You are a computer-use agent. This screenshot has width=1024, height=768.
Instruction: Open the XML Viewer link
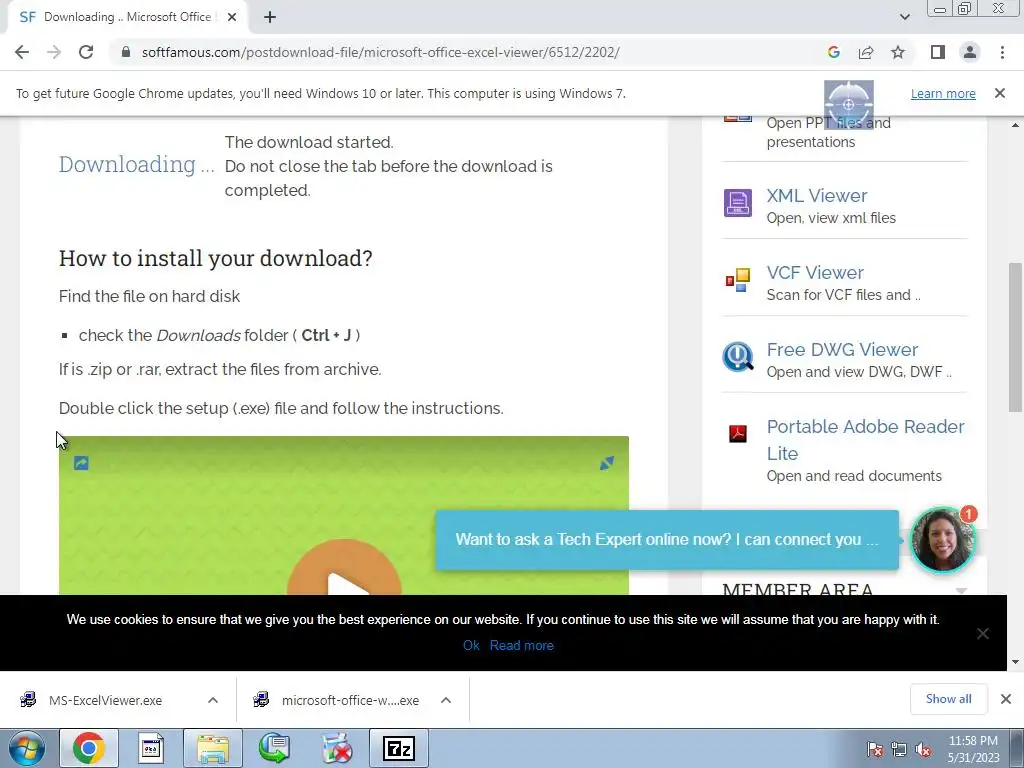(816, 195)
